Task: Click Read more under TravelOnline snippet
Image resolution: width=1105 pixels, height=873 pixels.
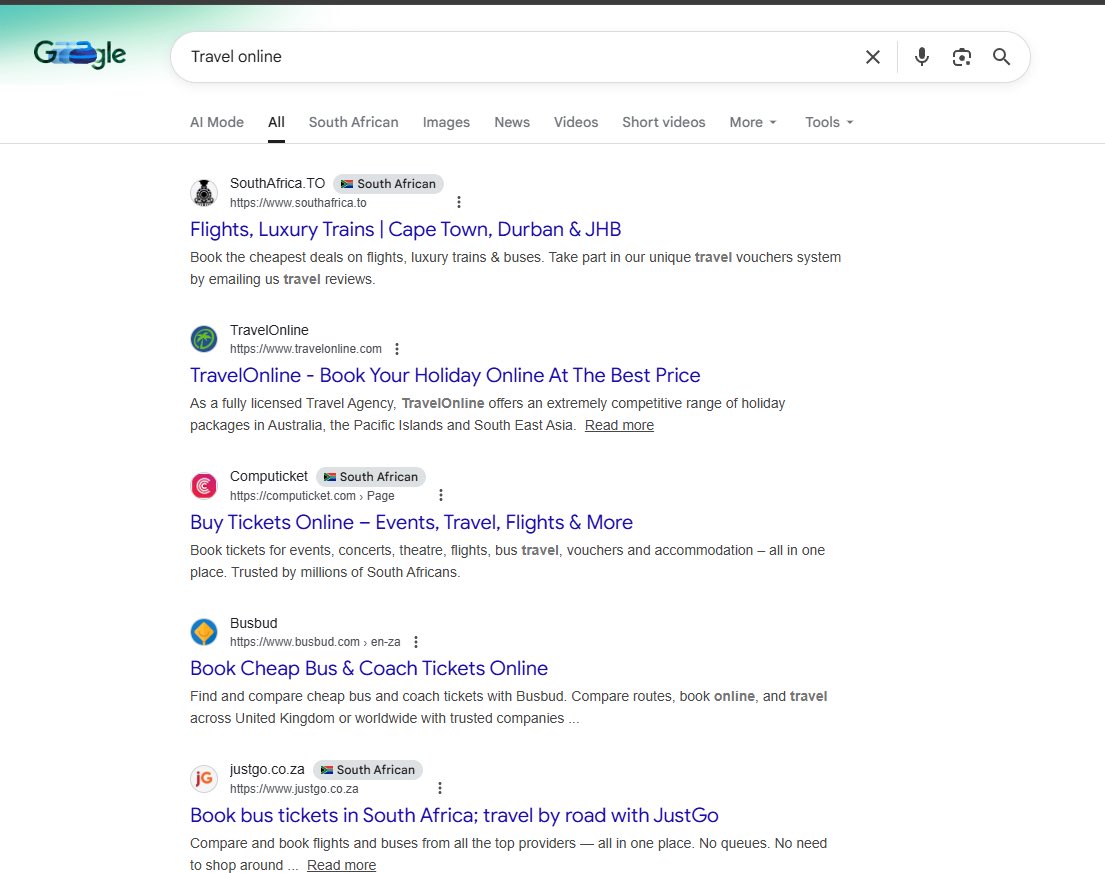Action: [x=619, y=425]
